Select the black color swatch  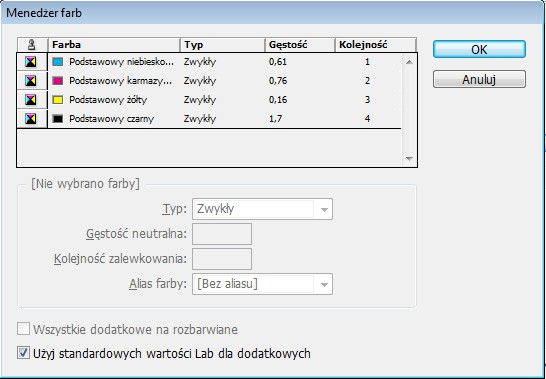tap(57, 119)
